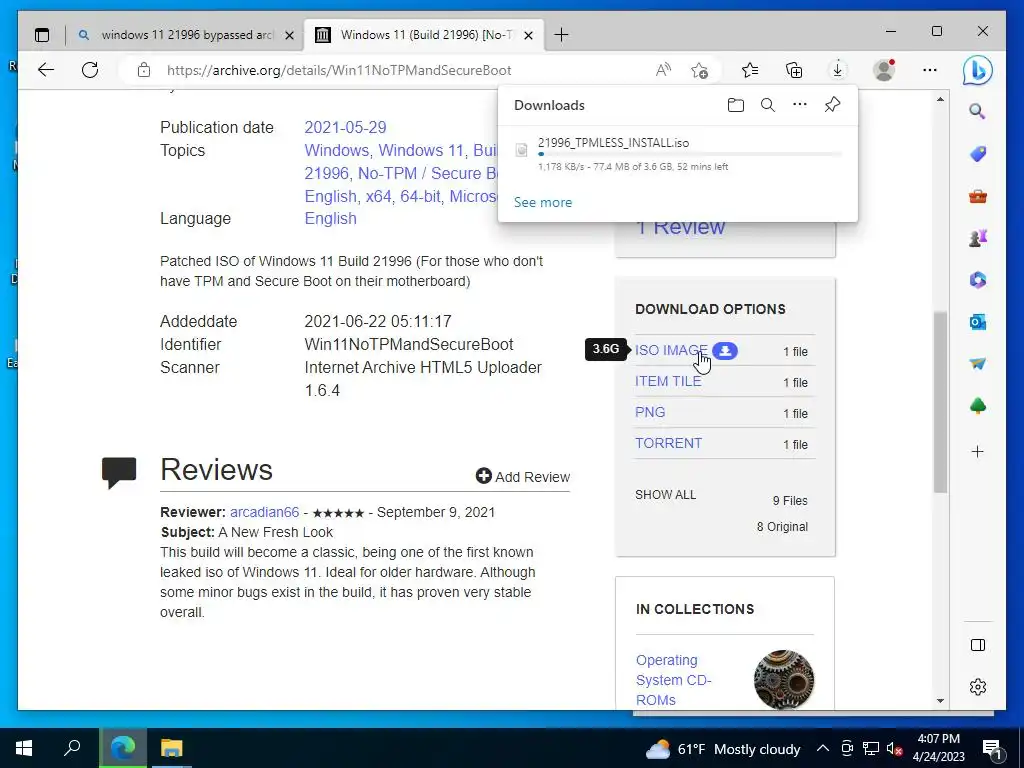This screenshot has width=1024, height=768.
Task: Open the sidebar Games chess icon
Action: click(978, 238)
